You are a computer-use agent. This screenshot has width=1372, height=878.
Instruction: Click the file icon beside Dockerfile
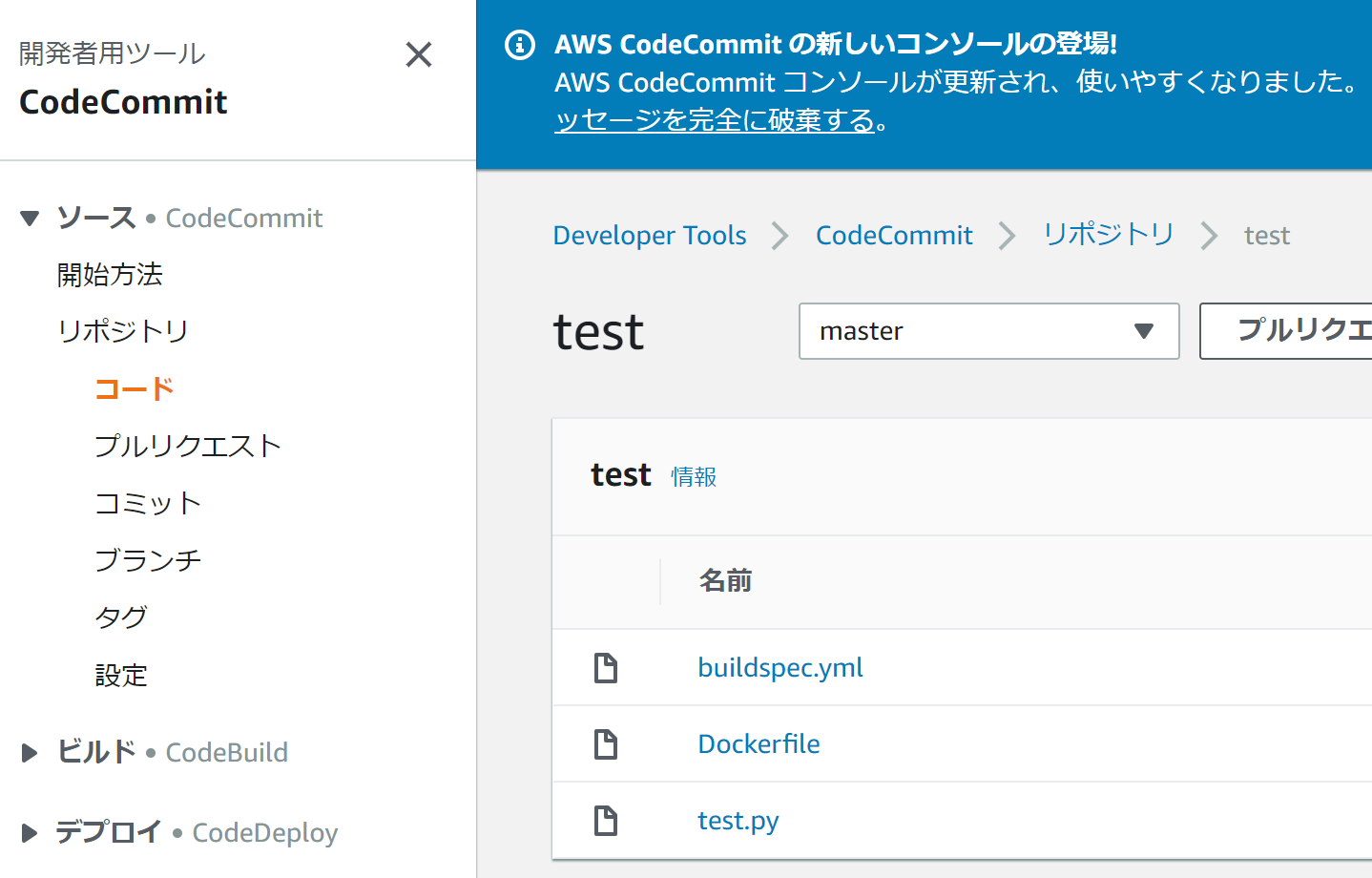coord(607,743)
